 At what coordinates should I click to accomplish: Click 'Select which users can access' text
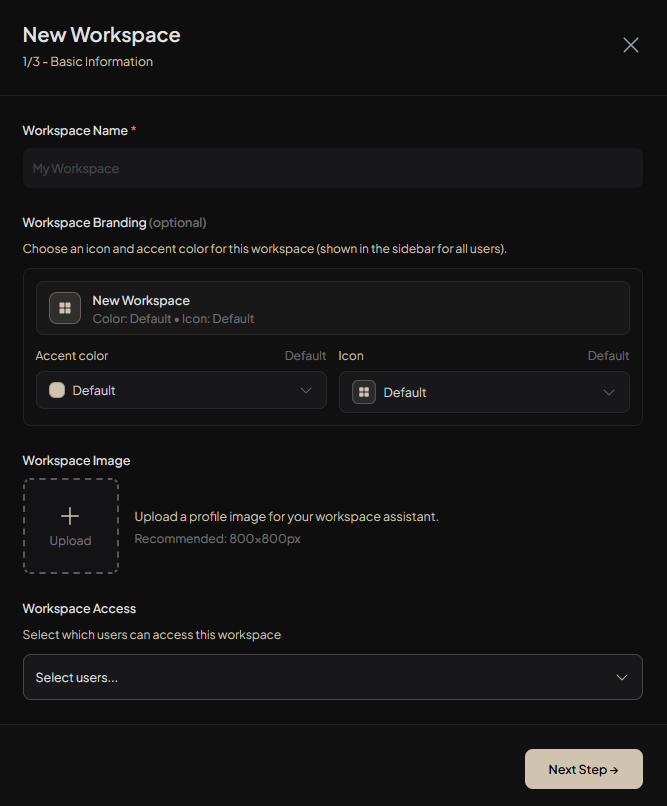pos(152,635)
